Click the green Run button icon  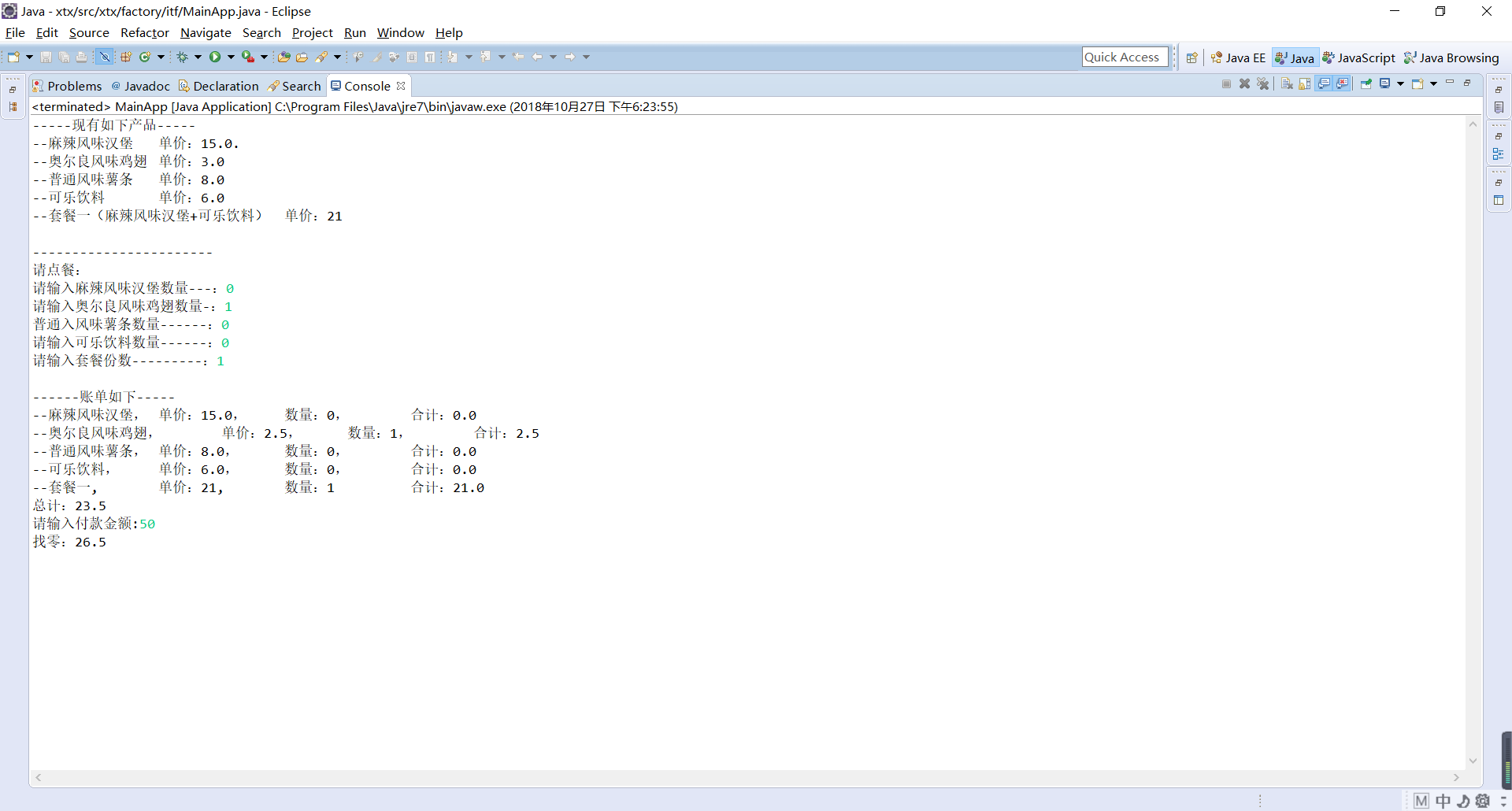click(215, 57)
